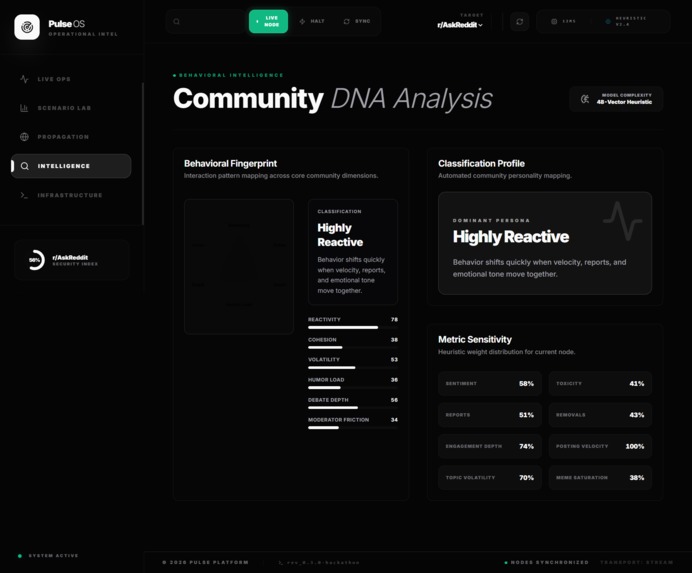Screen dimensions: 692x573
Task: Click the Behavioral Fingerprint heading
Action: click(x=230, y=164)
